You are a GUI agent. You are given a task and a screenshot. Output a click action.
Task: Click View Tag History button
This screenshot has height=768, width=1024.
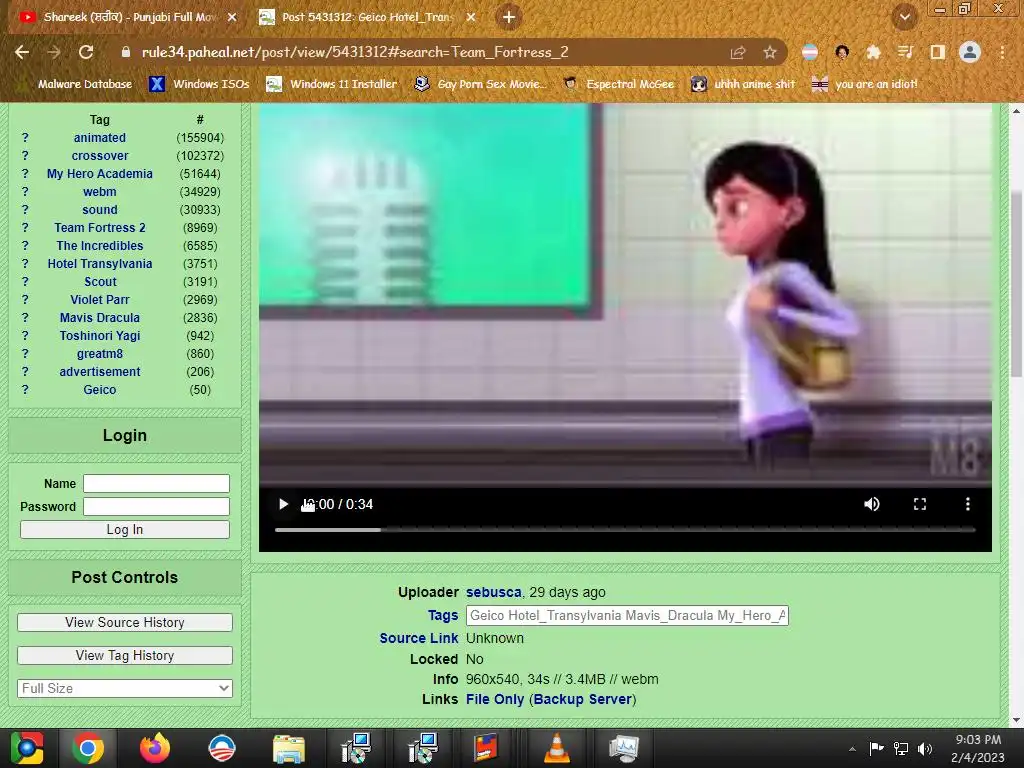coord(125,655)
